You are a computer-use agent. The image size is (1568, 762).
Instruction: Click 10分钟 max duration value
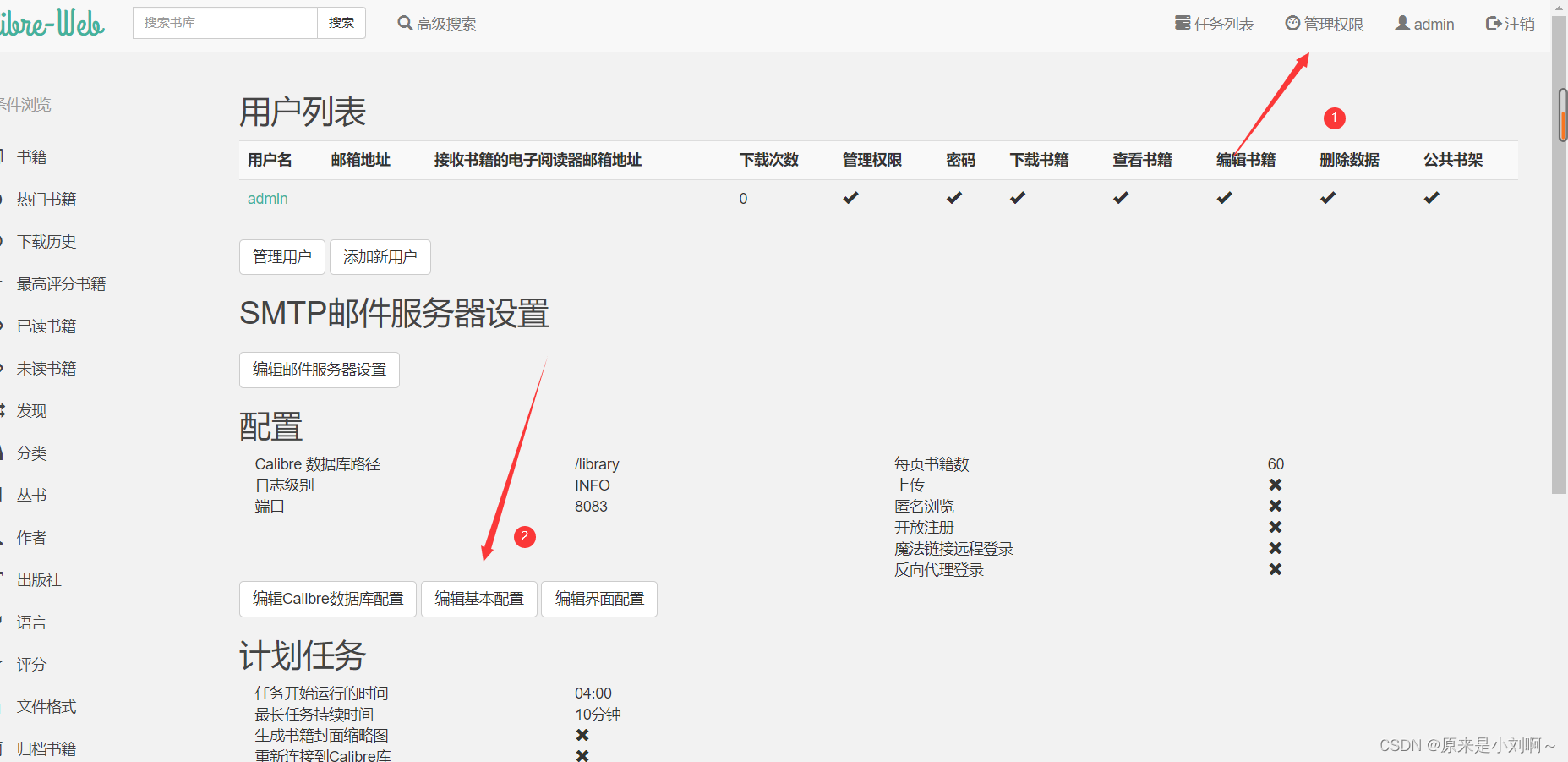coord(598,715)
